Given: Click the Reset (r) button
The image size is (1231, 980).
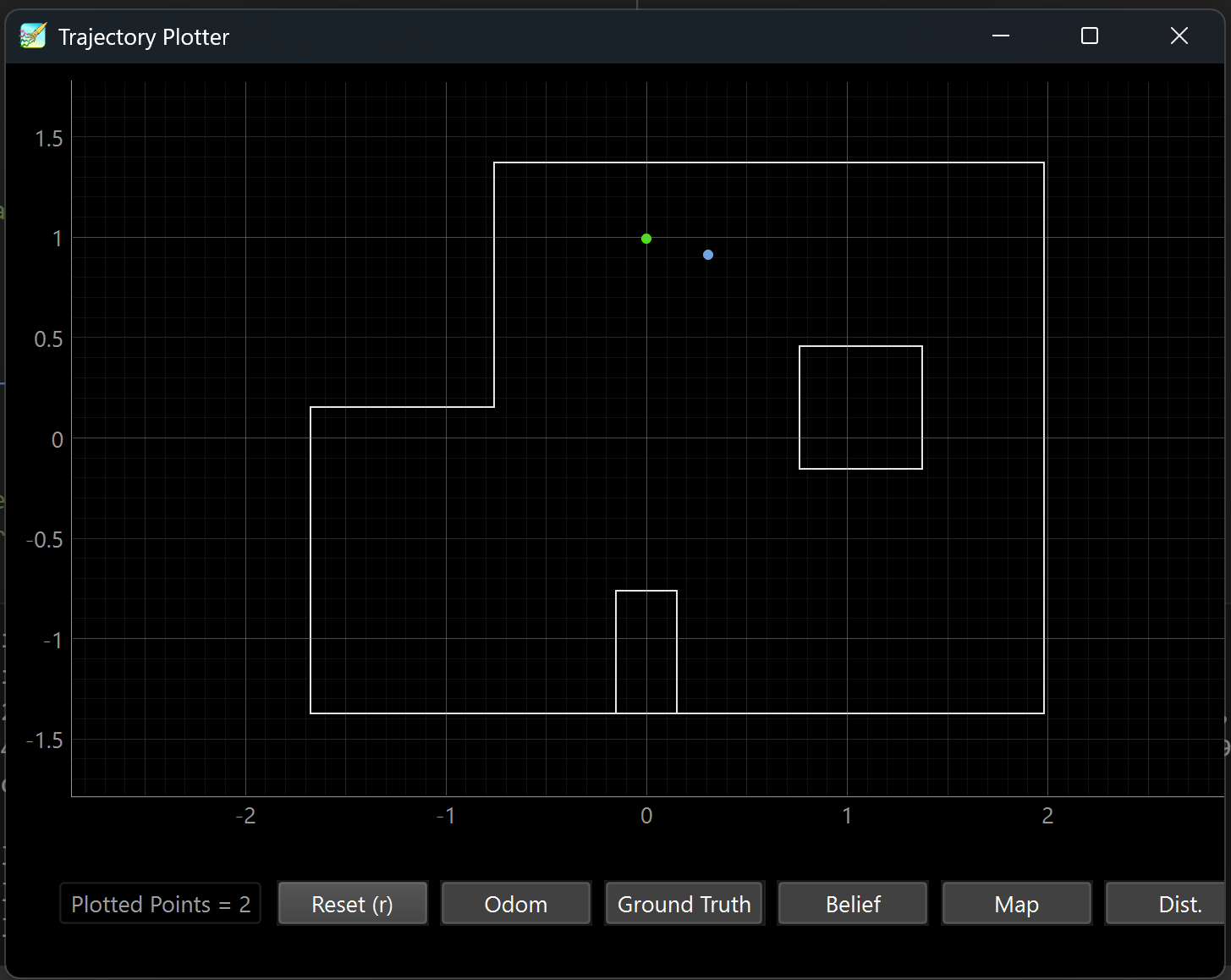Looking at the screenshot, I should pyautogui.click(x=352, y=904).
